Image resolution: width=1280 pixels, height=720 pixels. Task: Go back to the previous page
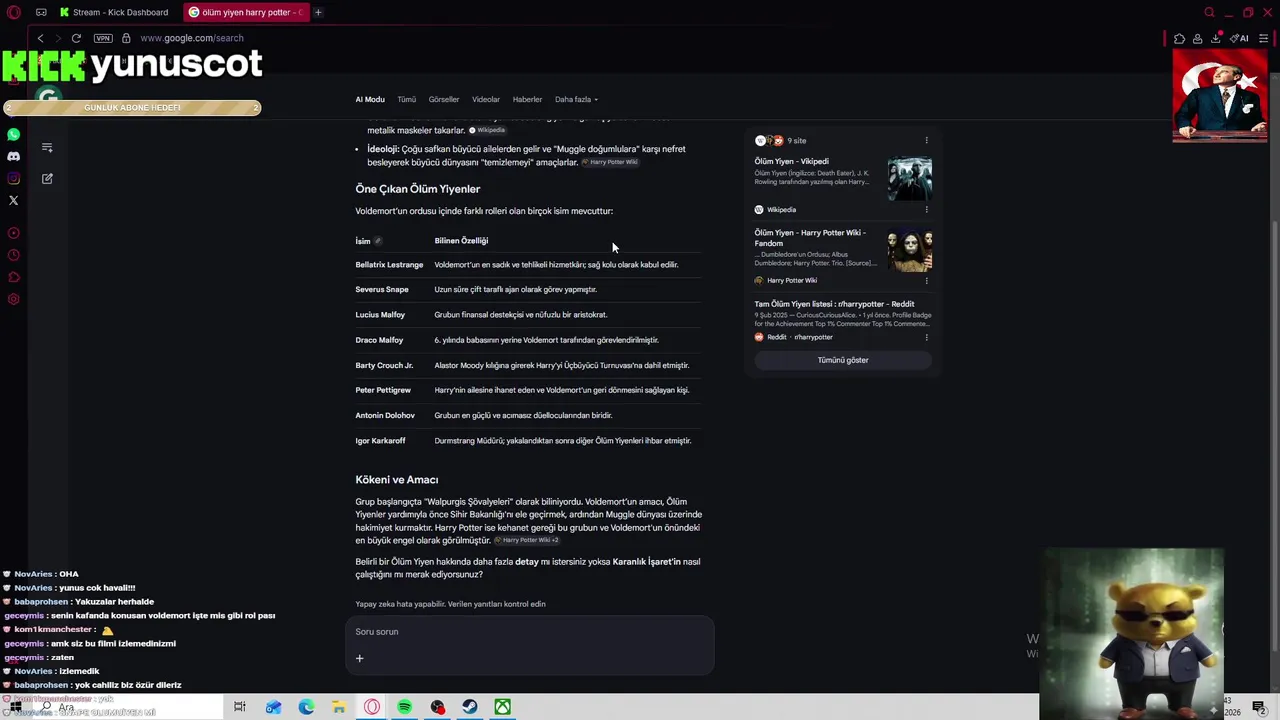coord(40,38)
